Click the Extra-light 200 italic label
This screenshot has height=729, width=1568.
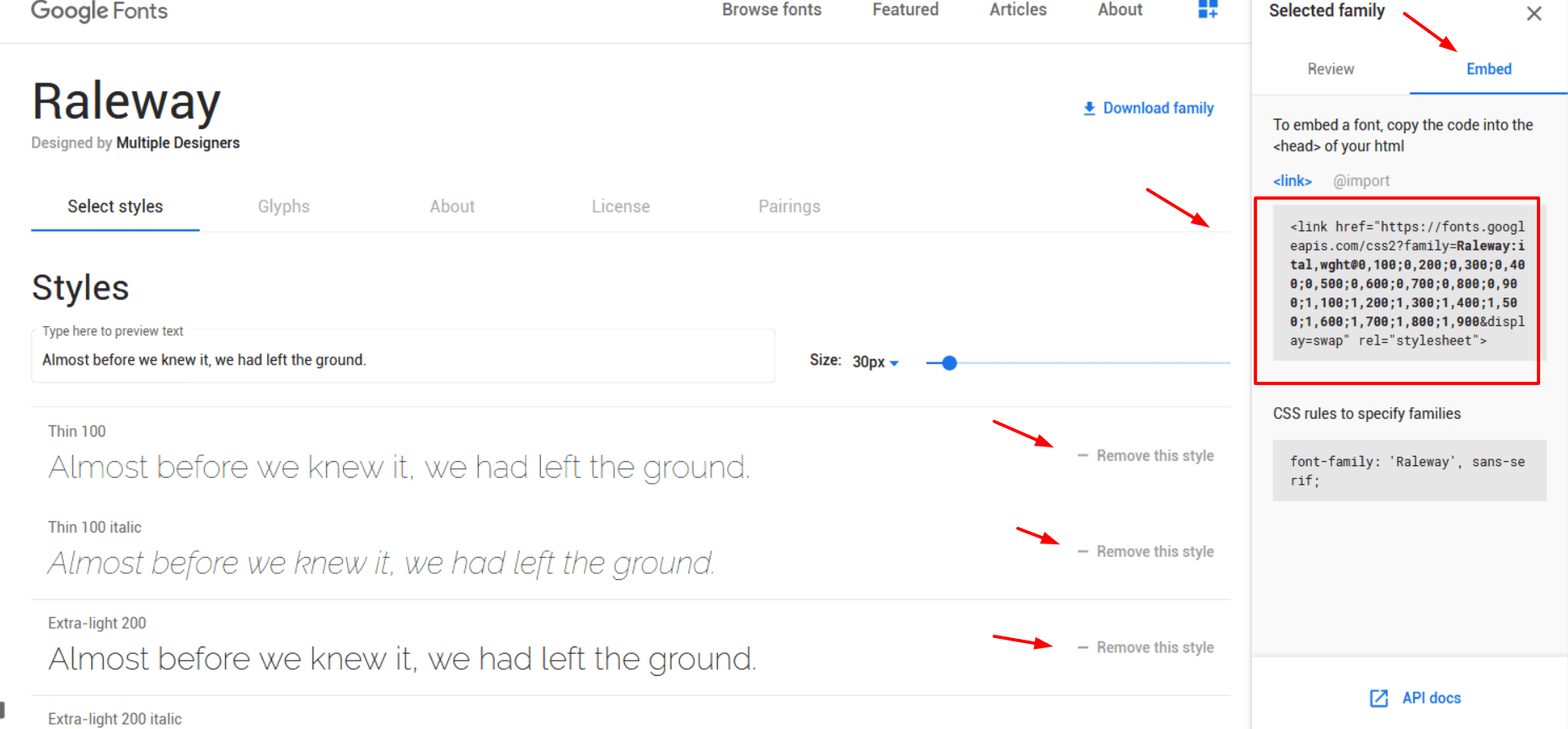click(x=115, y=719)
